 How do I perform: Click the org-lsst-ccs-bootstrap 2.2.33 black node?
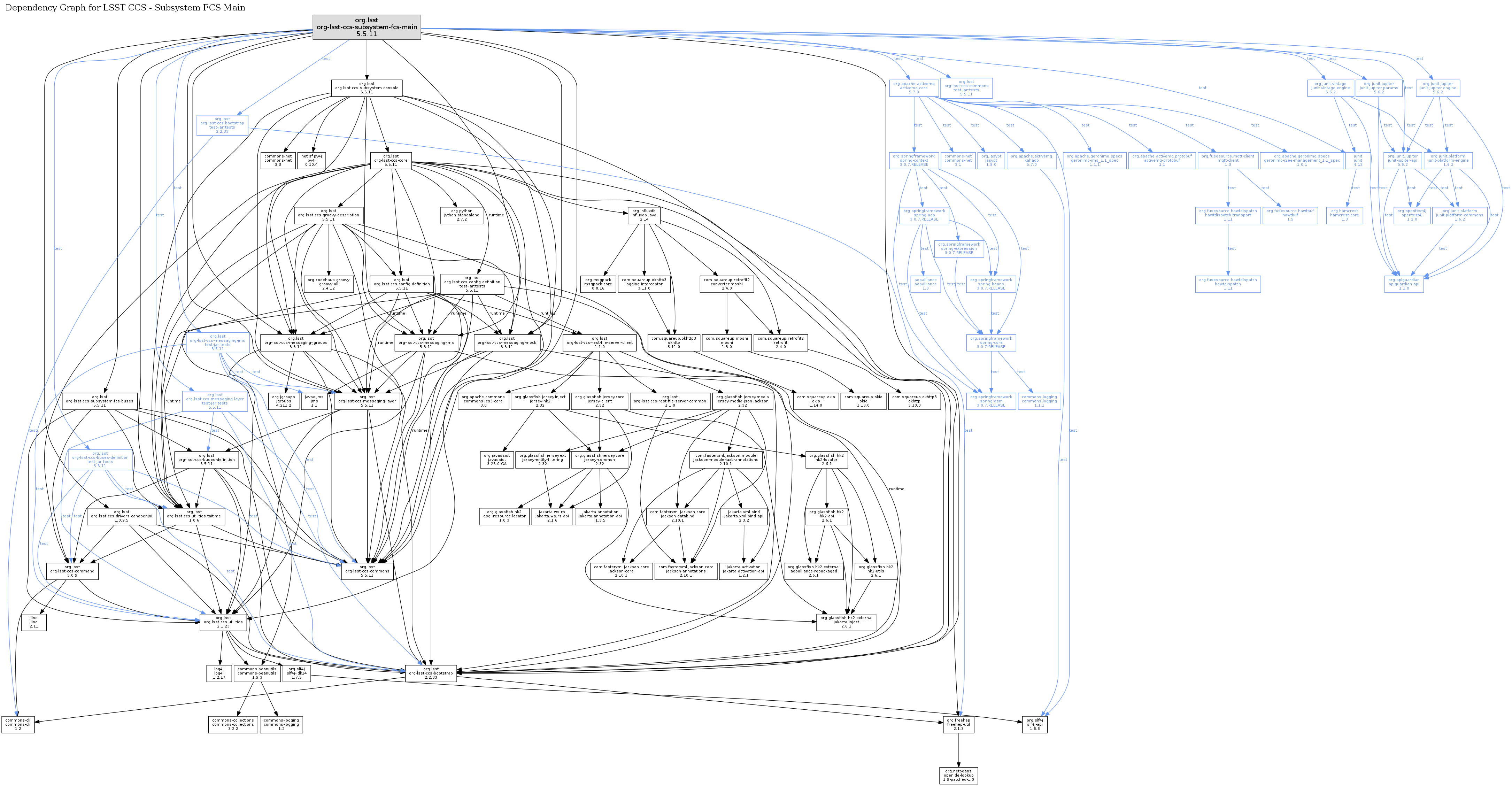(x=431, y=673)
